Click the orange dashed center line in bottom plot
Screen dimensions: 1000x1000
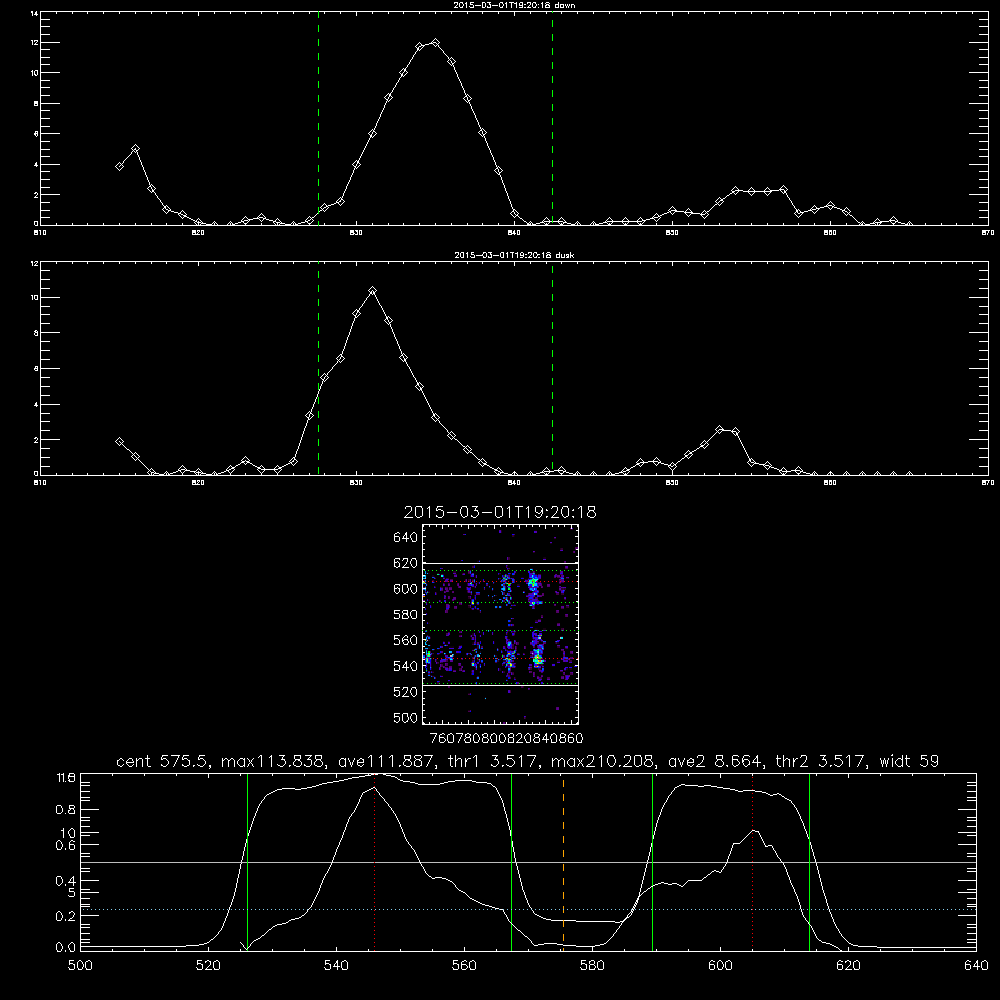[x=563, y=861]
